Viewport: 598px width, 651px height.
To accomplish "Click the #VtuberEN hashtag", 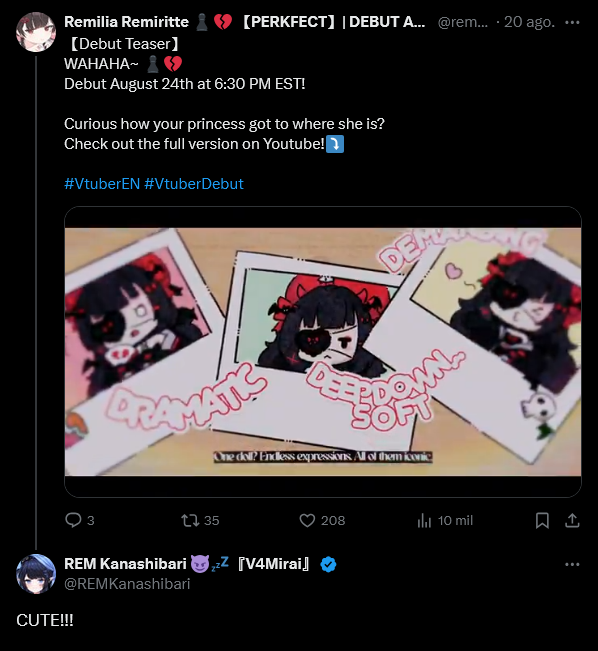I will pos(102,184).
